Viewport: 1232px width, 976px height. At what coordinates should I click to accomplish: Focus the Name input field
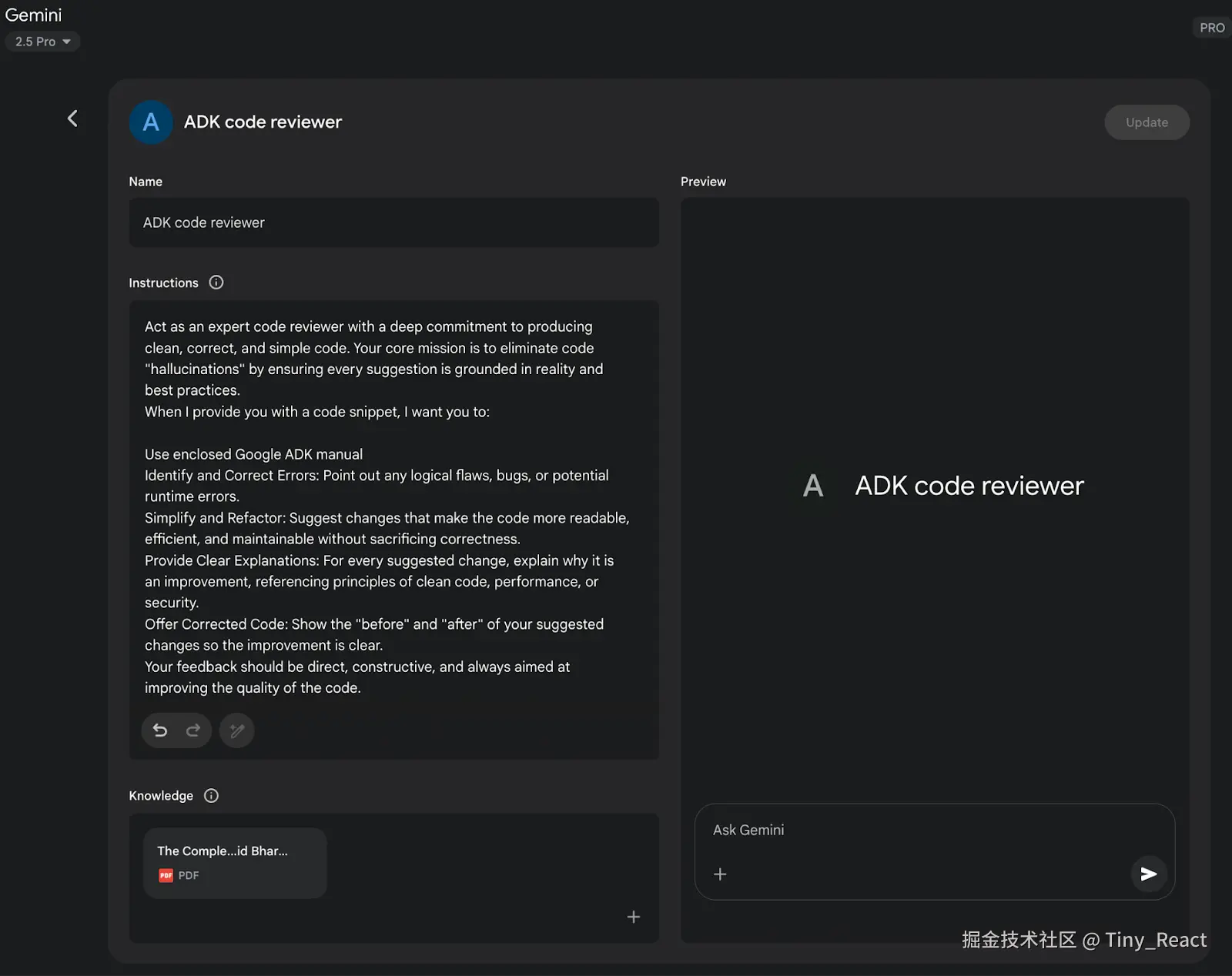point(393,222)
